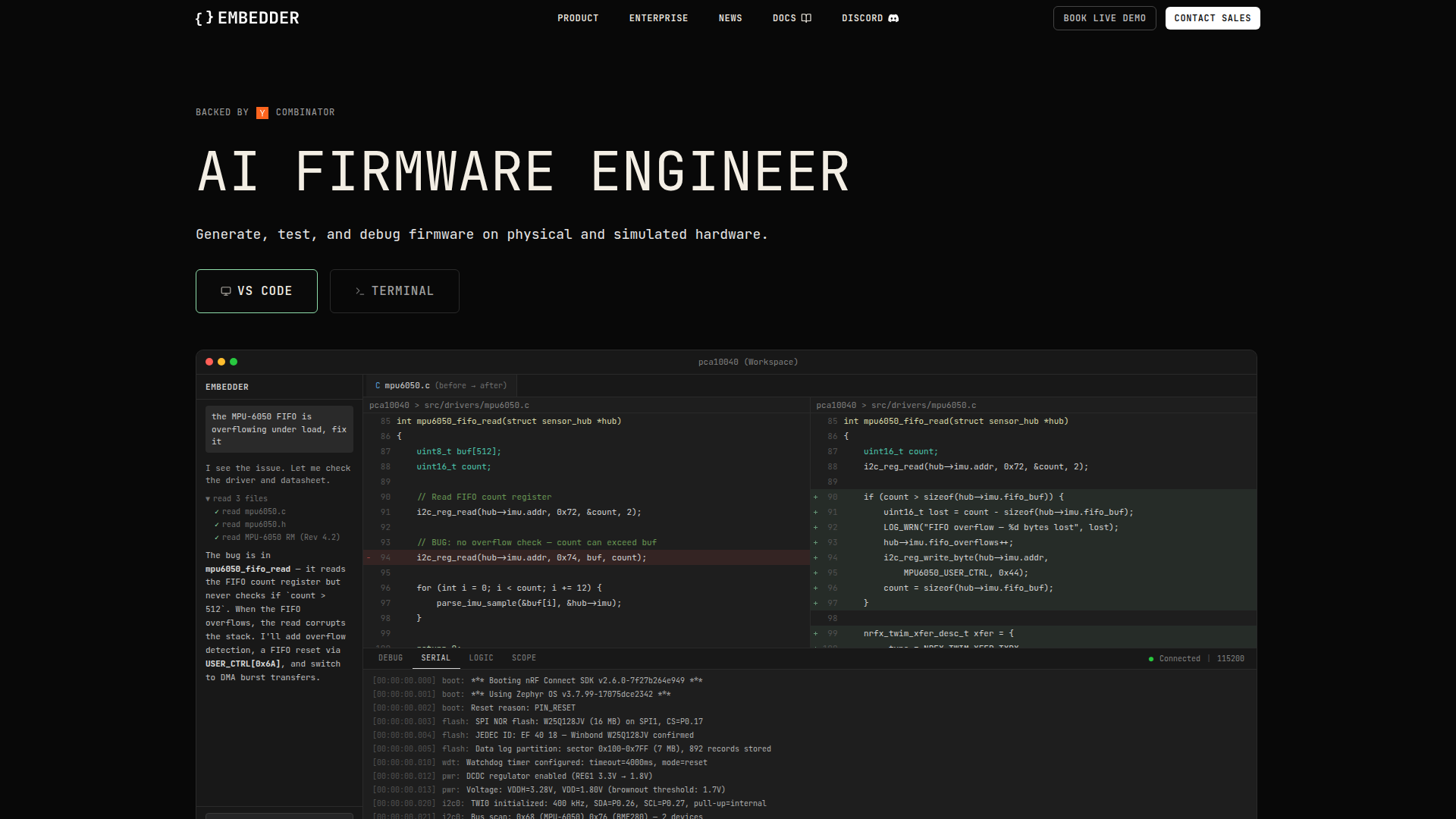Click the green Connected status indicator

click(1151, 659)
